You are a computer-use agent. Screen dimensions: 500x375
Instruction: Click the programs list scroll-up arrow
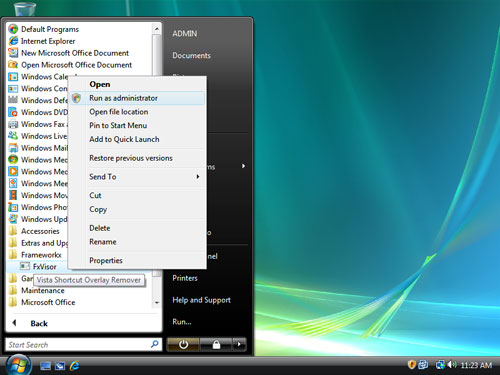[157, 29]
